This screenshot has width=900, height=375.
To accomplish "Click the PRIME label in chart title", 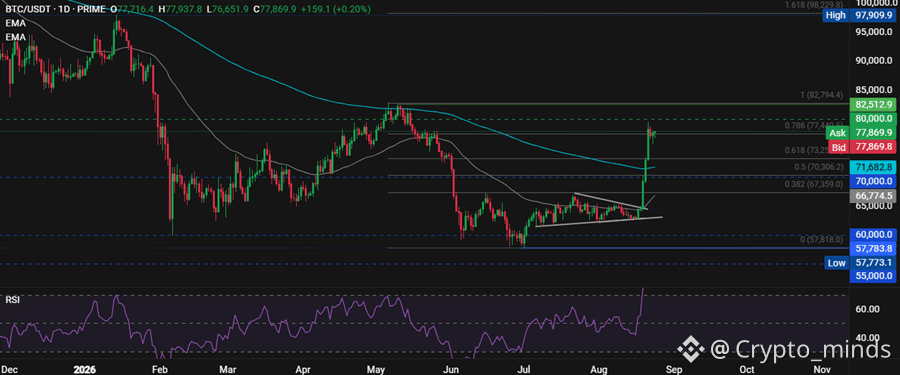I will [x=91, y=9].
